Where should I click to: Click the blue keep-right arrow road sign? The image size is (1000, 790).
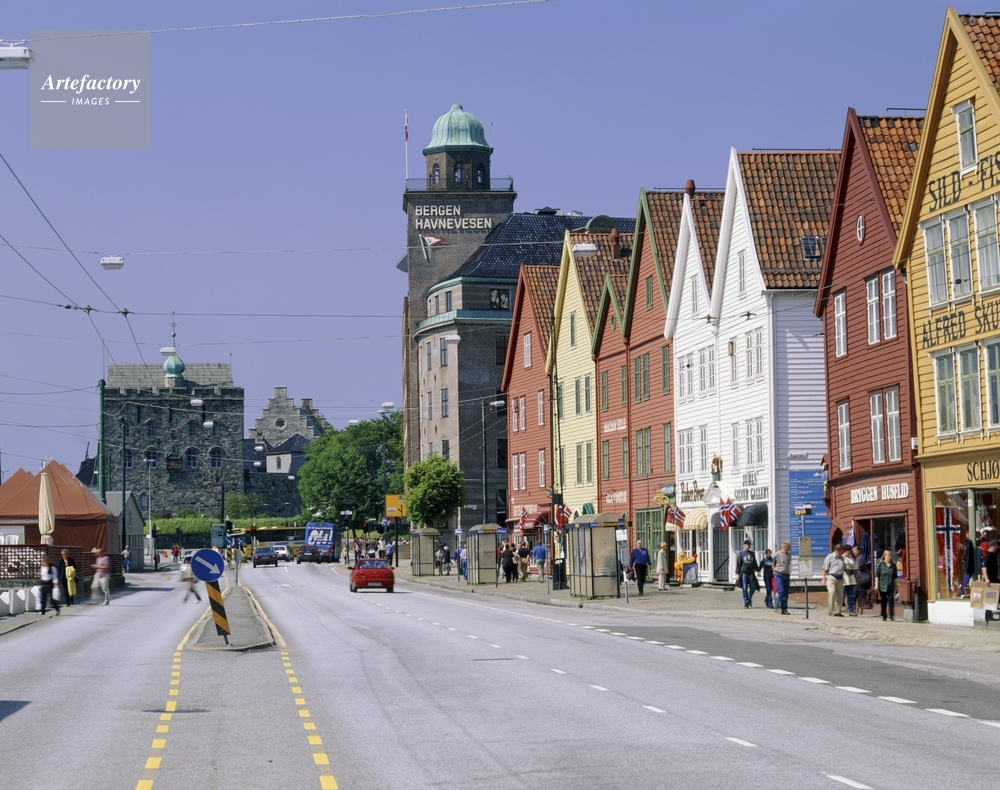click(x=207, y=565)
